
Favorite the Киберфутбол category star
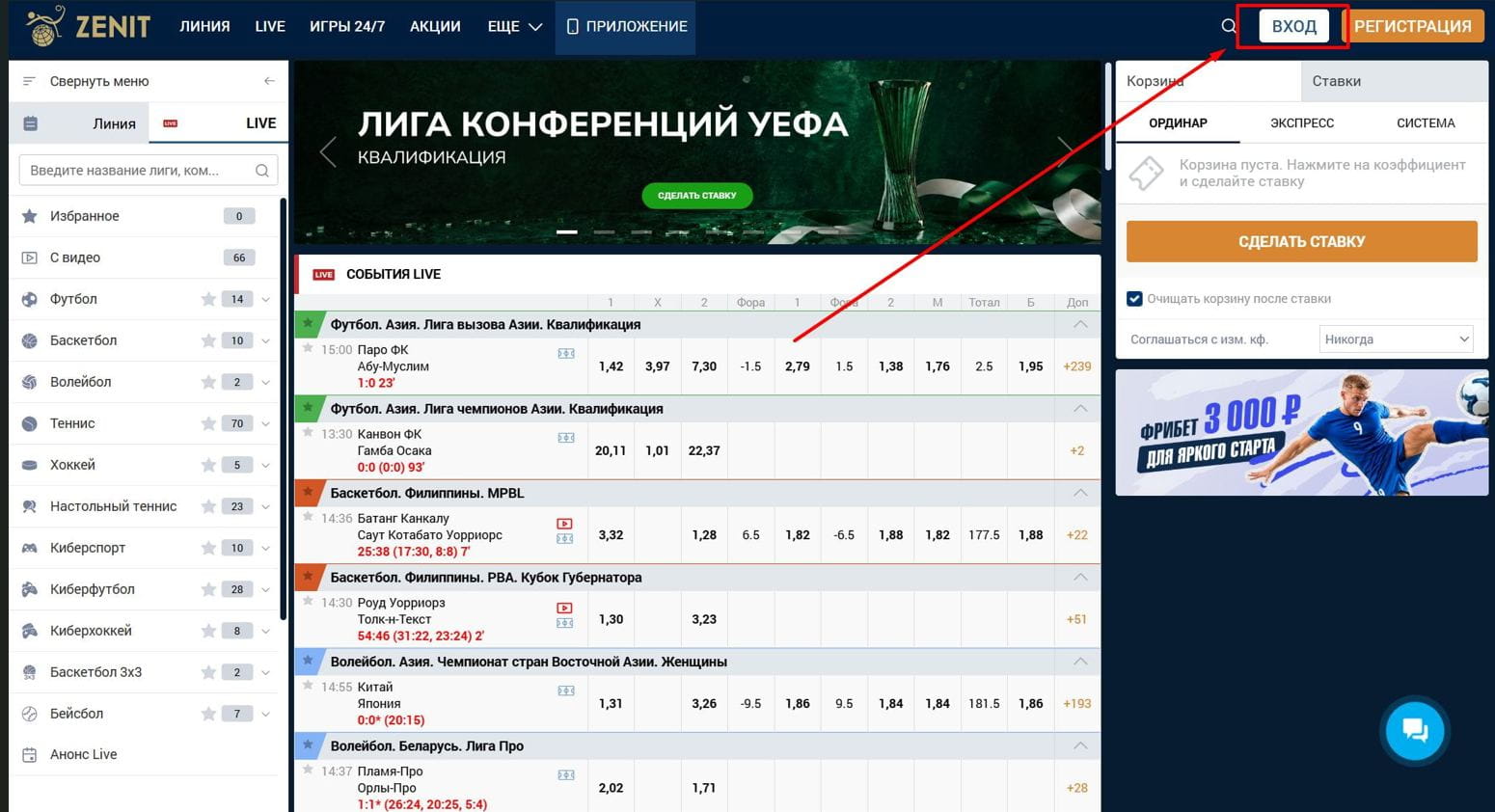click(208, 589)
